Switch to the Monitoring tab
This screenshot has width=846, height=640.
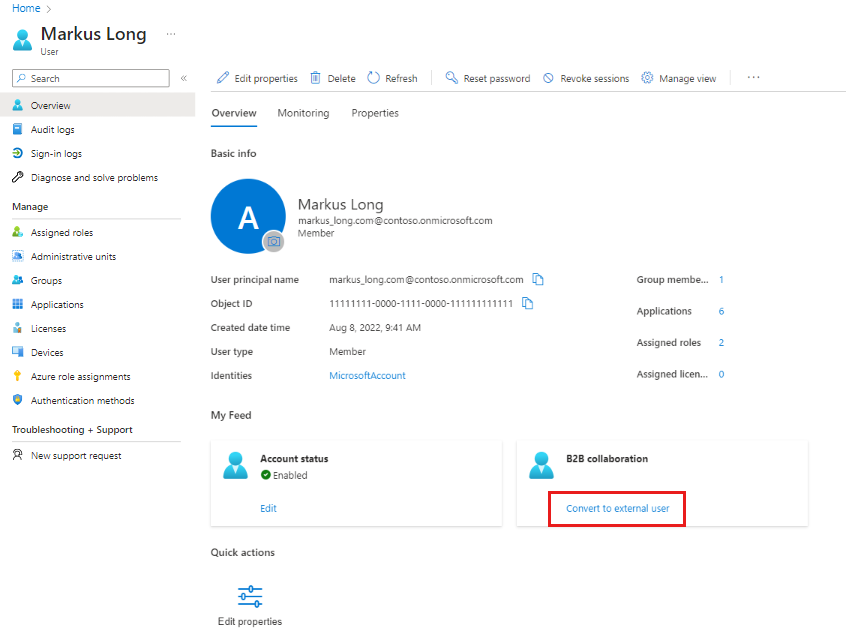303,113
